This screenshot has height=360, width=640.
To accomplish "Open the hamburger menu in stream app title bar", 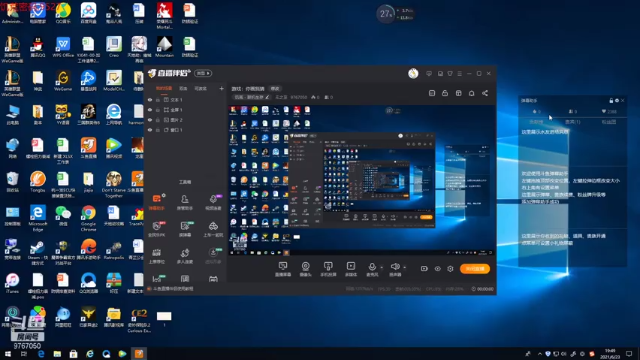I will [x=460, y=73].
